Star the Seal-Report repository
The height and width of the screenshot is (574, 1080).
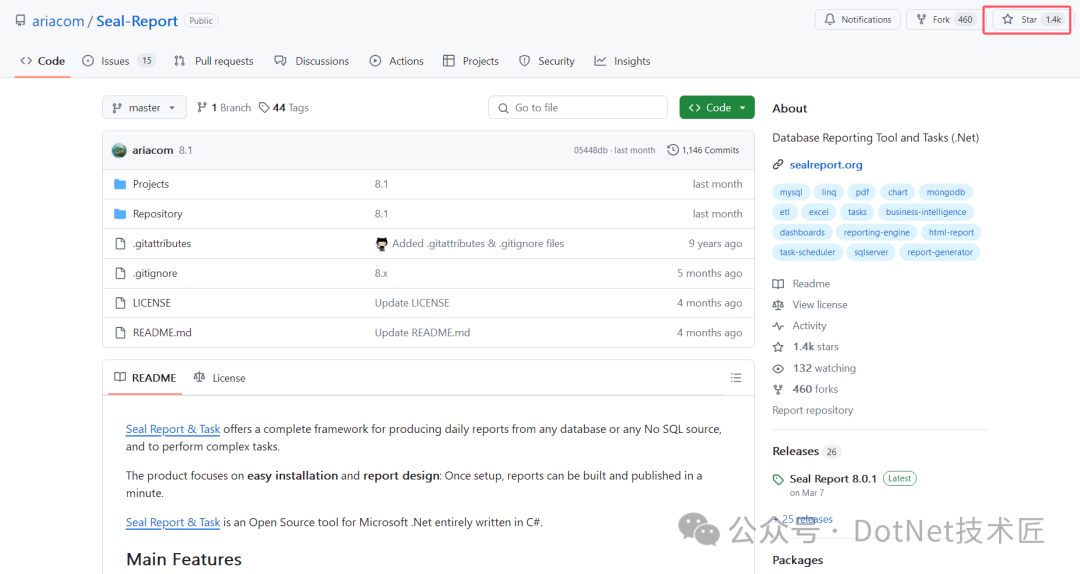pos(1020,20)
